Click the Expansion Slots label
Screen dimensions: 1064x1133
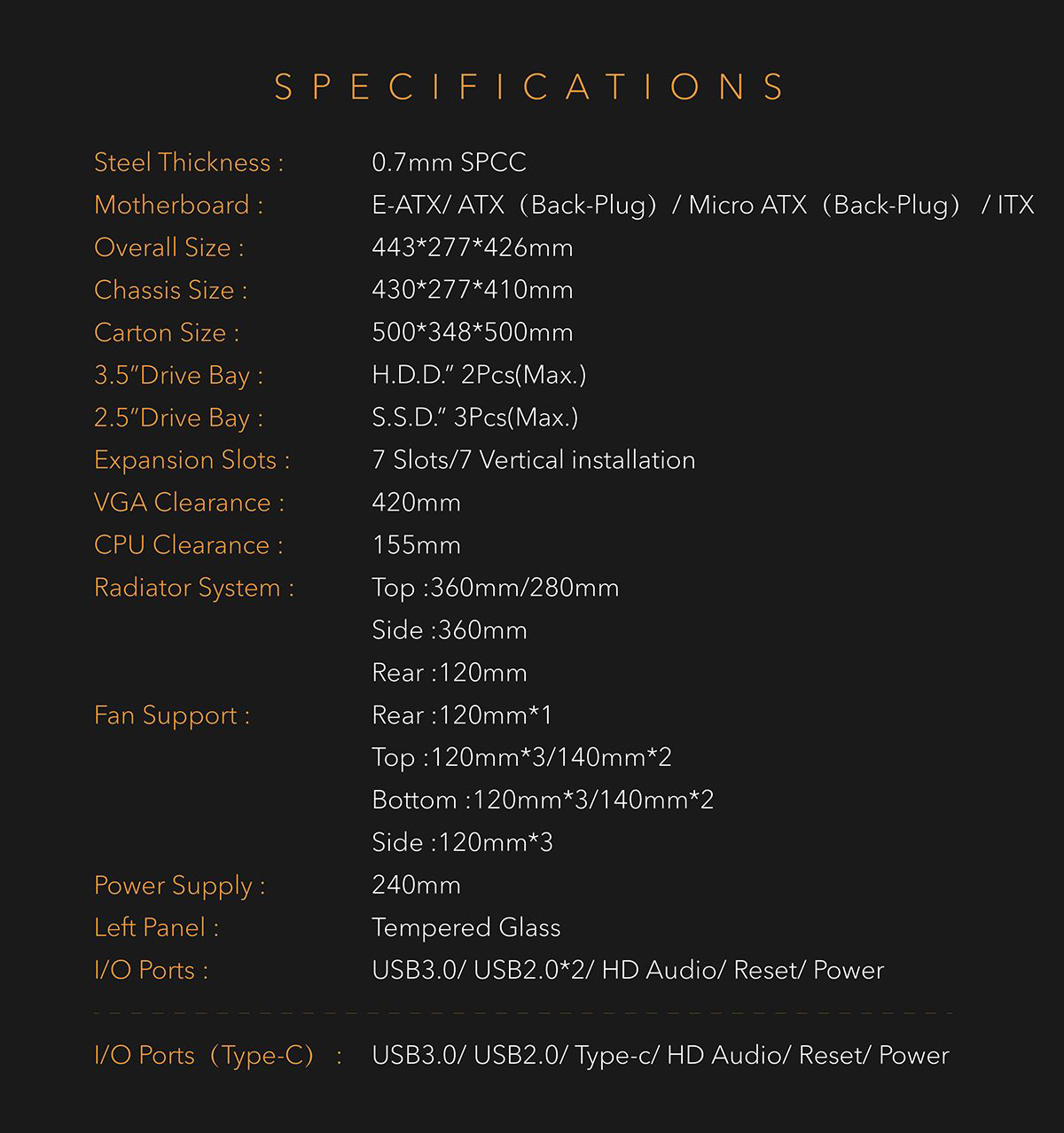[192, 460]
